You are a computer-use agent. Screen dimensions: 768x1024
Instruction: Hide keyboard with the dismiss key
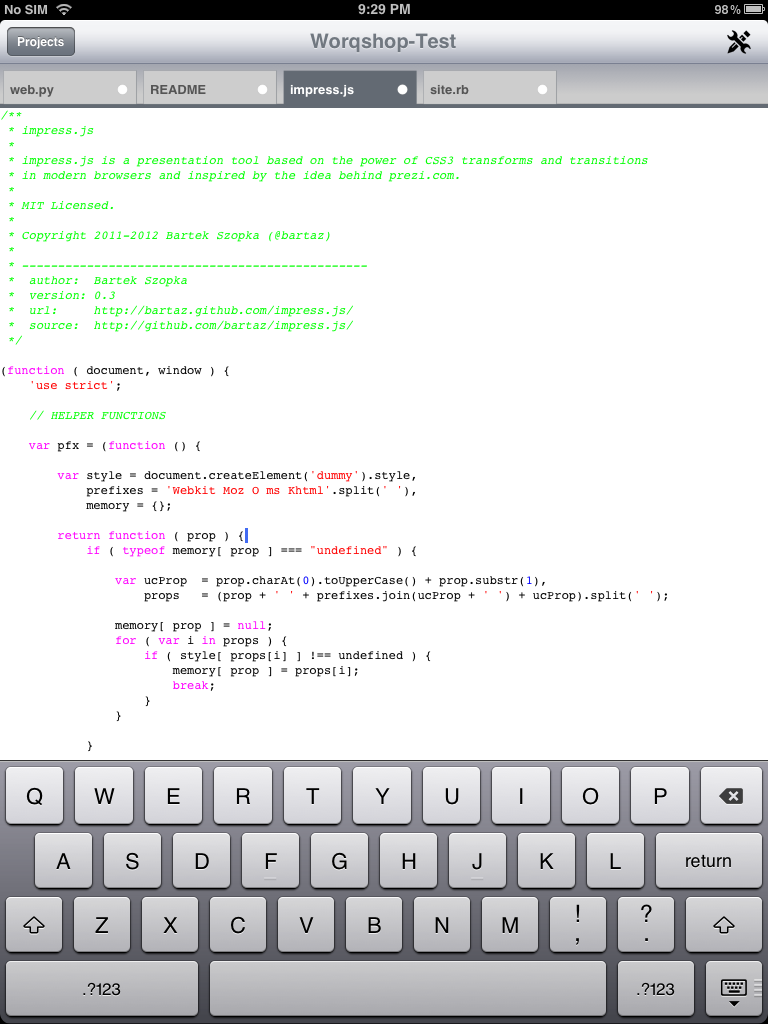[733, 989]
